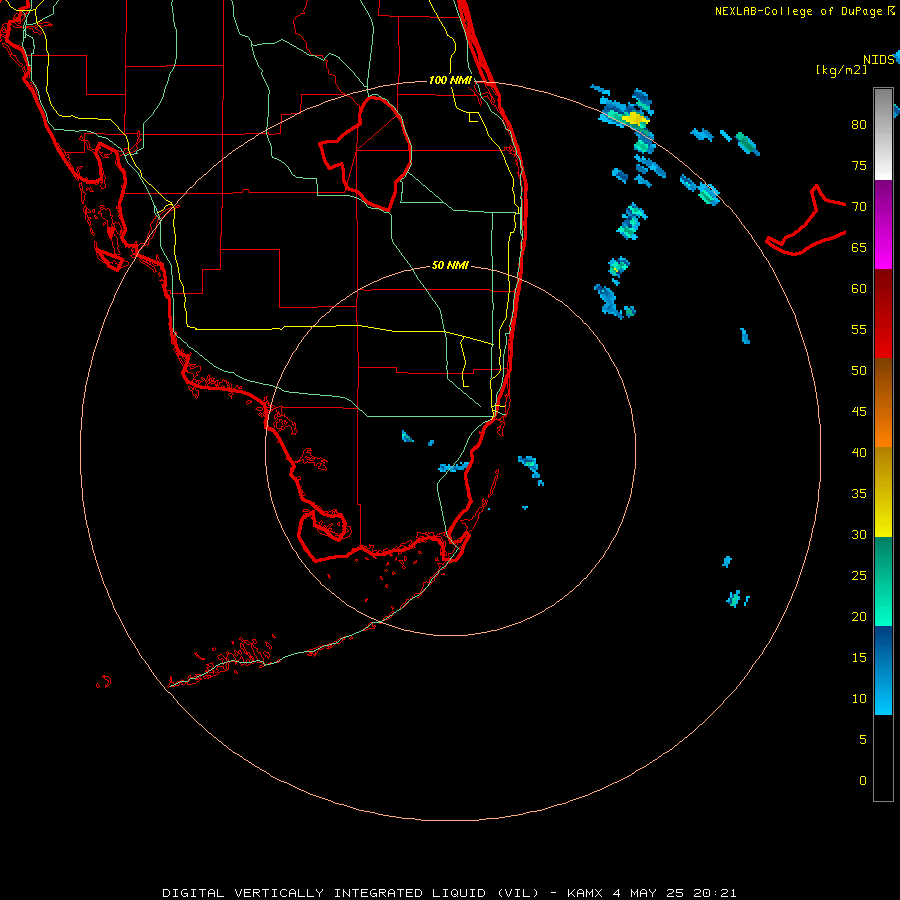This screenshot has height=900, width=900.
Task: Click the 50 scale value
Action: pos(859,370)
